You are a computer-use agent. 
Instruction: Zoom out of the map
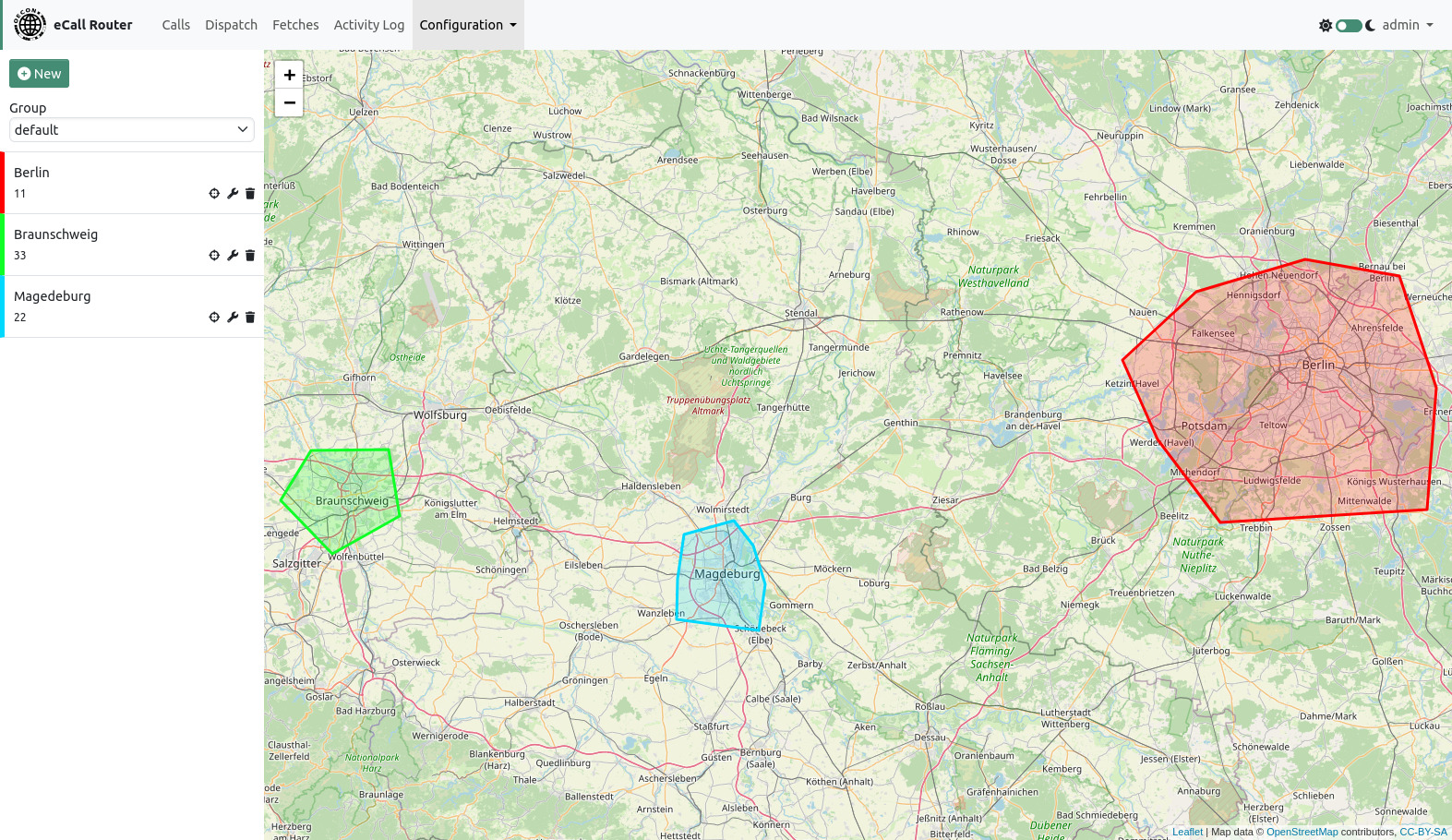tap(289, 102)
